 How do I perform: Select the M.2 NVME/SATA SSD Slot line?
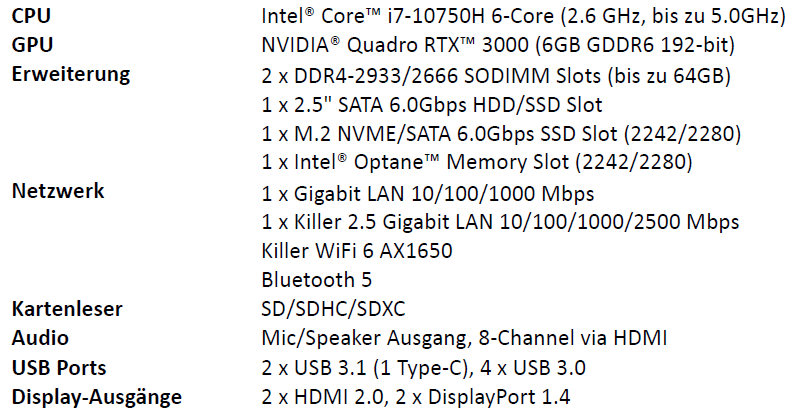click(502, 134)
